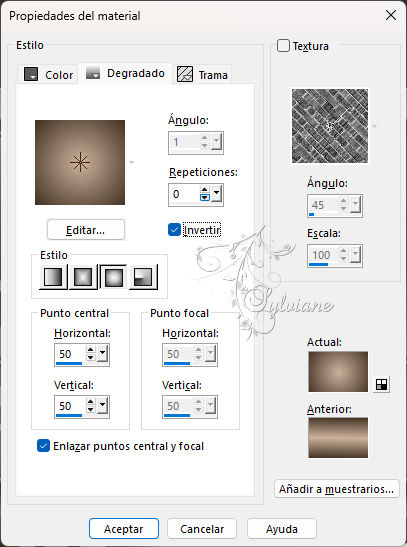This screenshot has height=547, width=407.
Task: Click the Punto central Vertical field
Action: click(x=69, y=406)
